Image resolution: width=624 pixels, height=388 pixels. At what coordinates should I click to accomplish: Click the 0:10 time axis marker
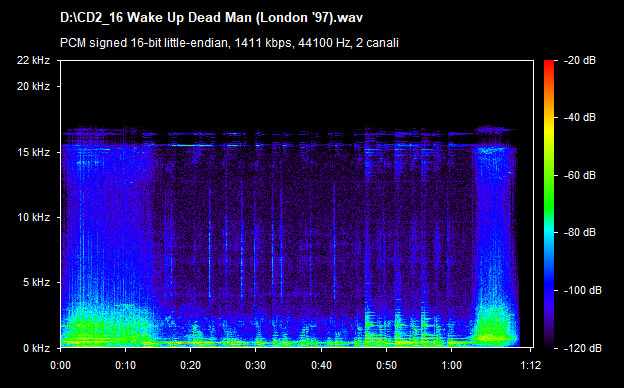[x=125, y=365]
